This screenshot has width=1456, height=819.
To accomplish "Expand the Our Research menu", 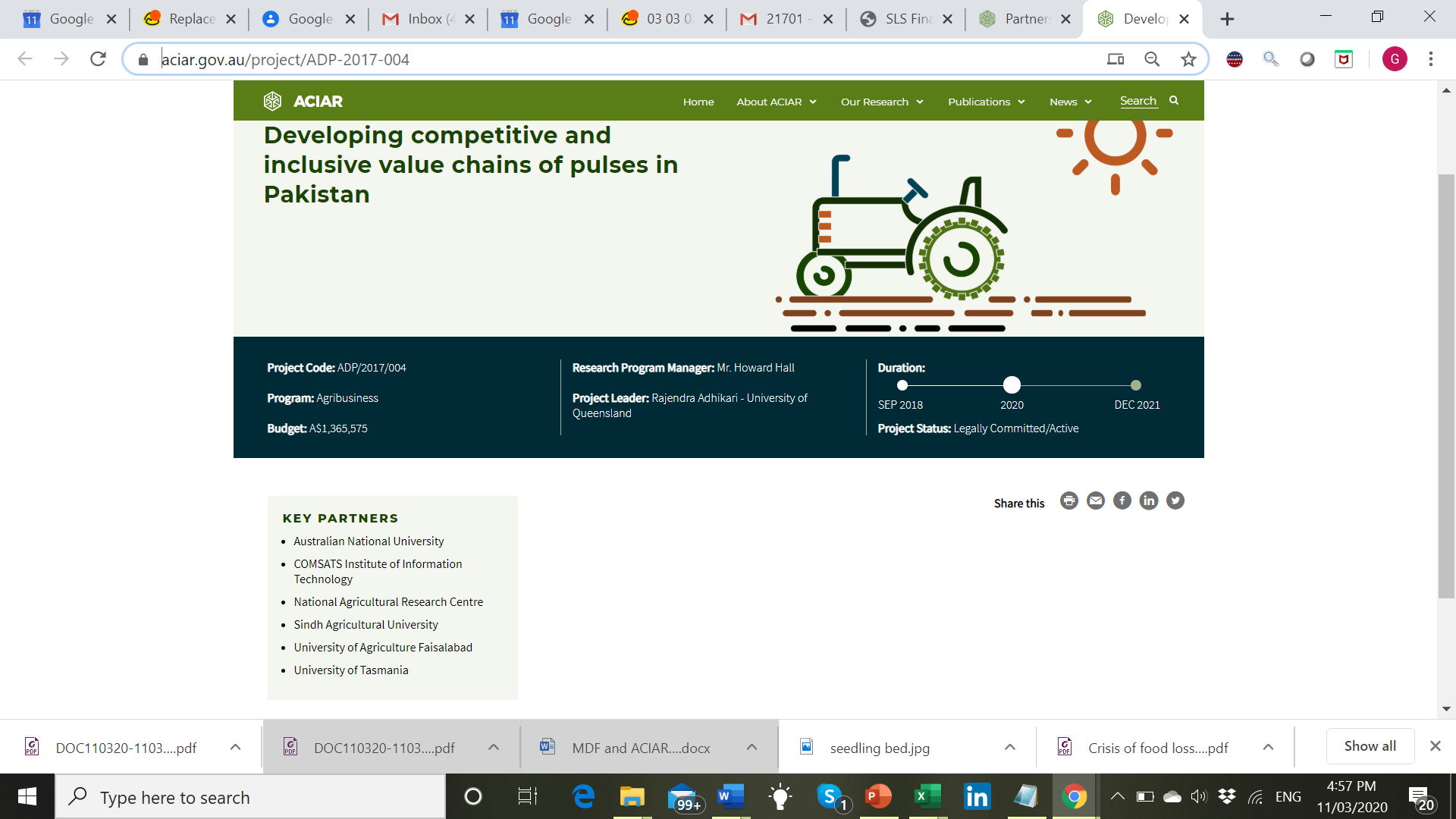I will point(882,102).
